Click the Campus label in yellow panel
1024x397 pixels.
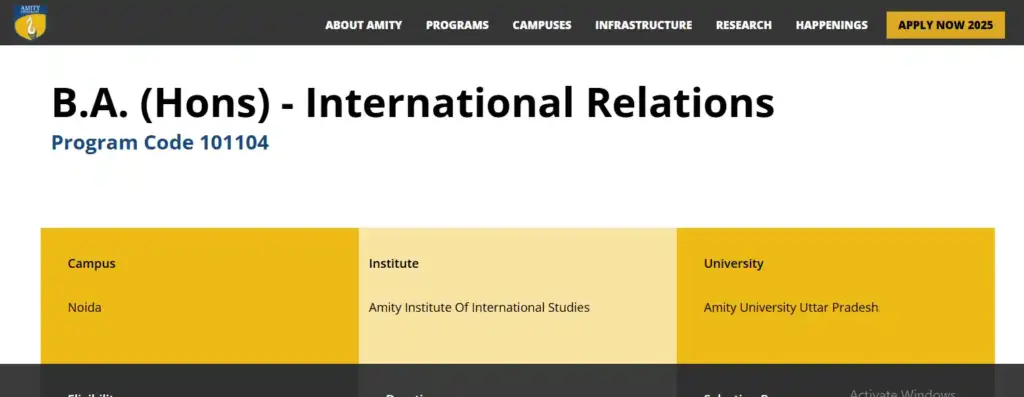pyautogui.click(x=91, y=263)
